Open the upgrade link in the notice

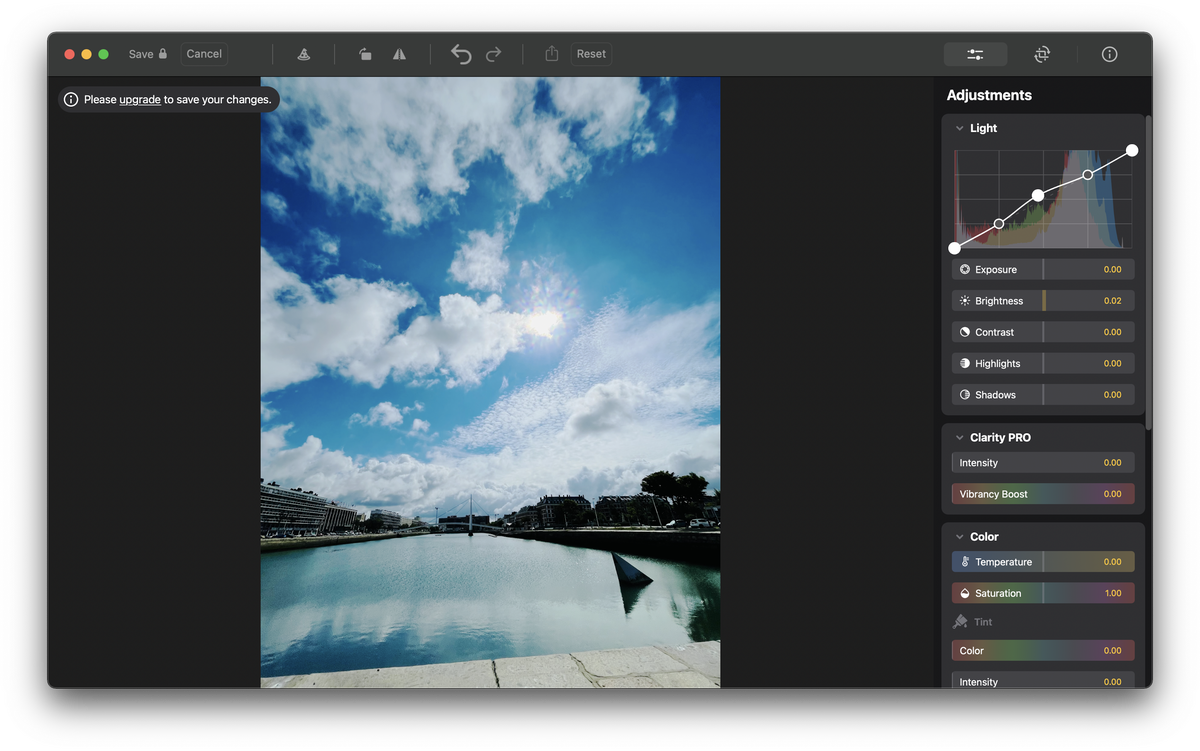pyautogui.click(x=140, y=100)
